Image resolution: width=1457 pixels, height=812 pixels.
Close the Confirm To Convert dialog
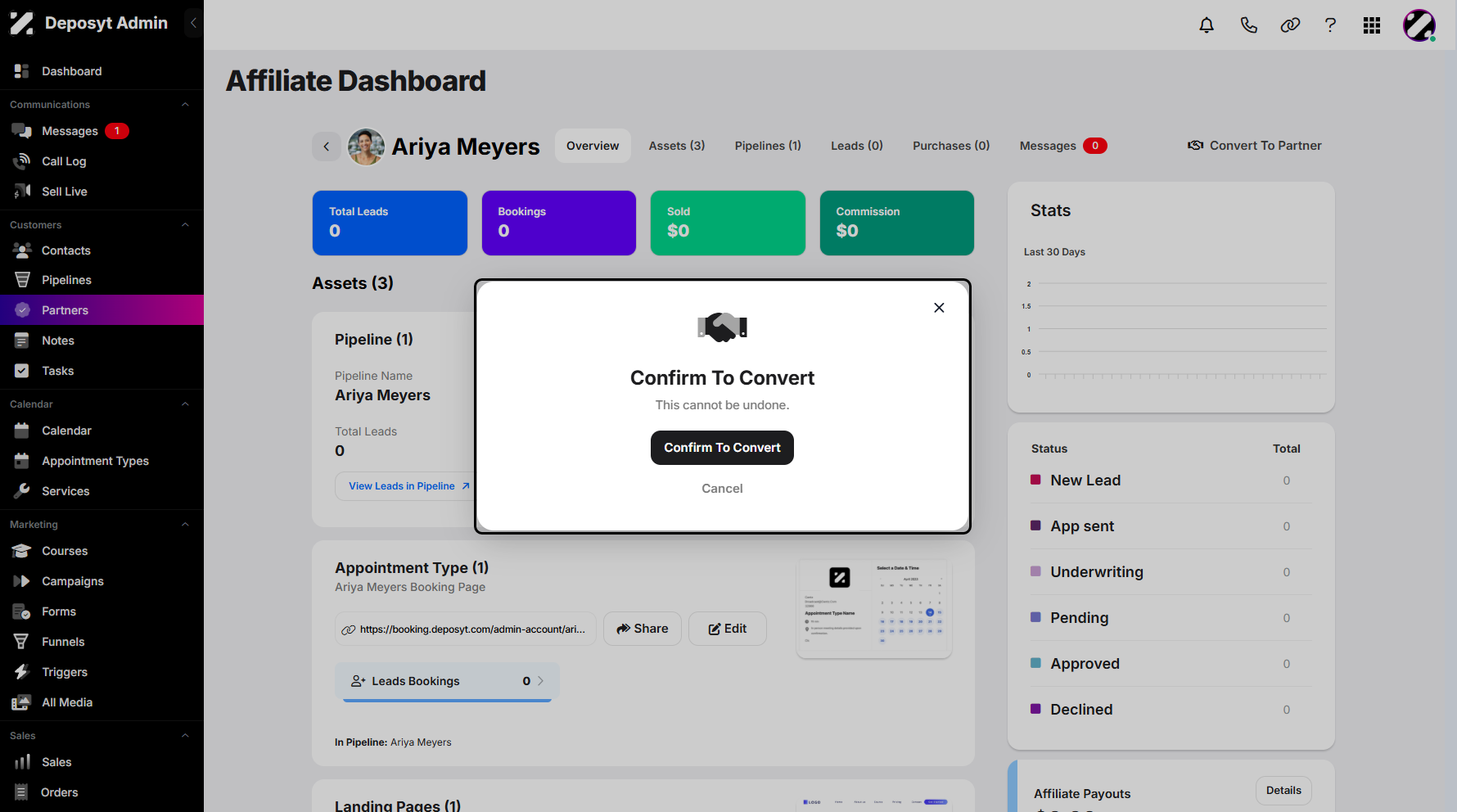point(939,308)
